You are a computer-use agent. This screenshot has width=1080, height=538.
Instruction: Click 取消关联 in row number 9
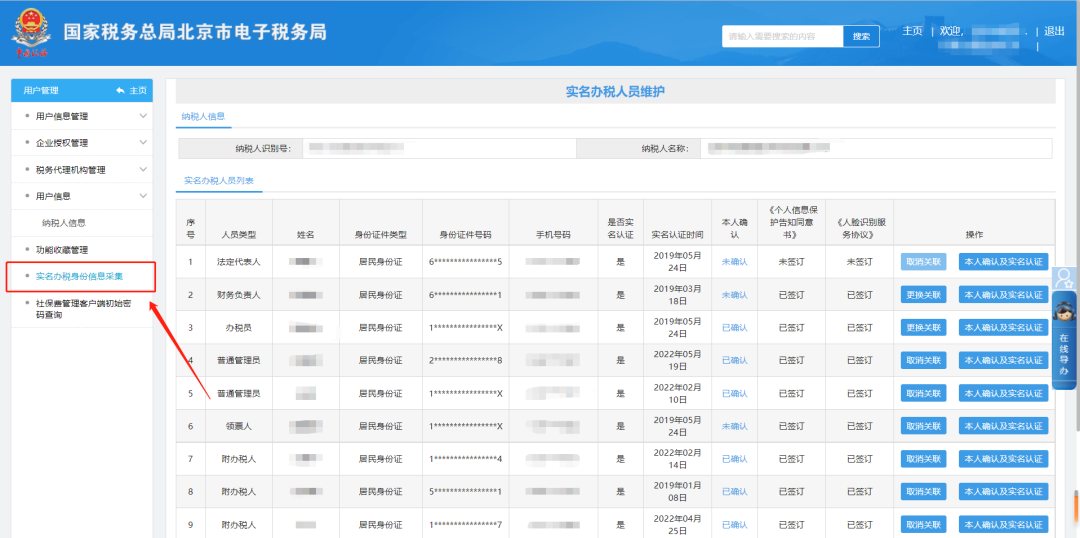[x=924, y=524]
